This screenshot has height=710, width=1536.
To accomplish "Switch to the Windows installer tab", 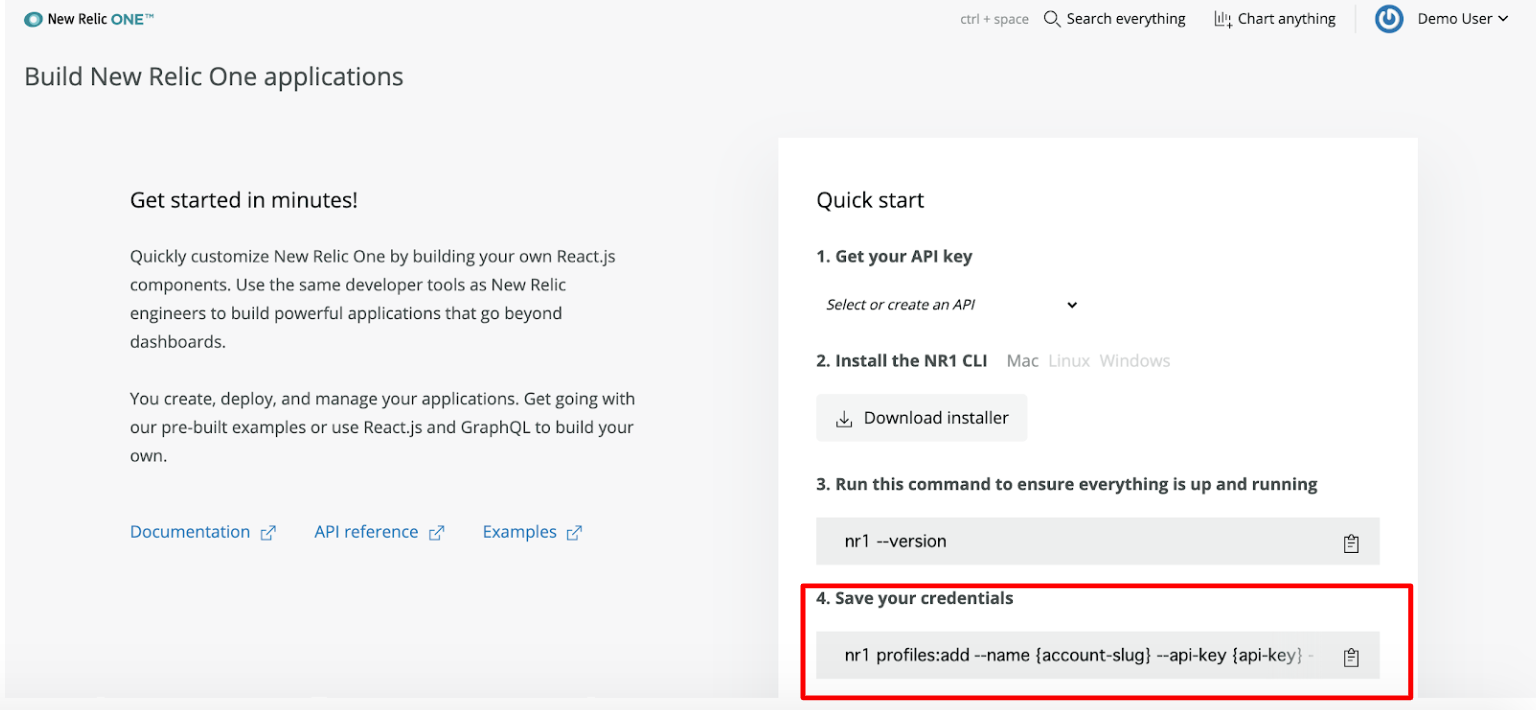I will click(x=1135, y=361).
